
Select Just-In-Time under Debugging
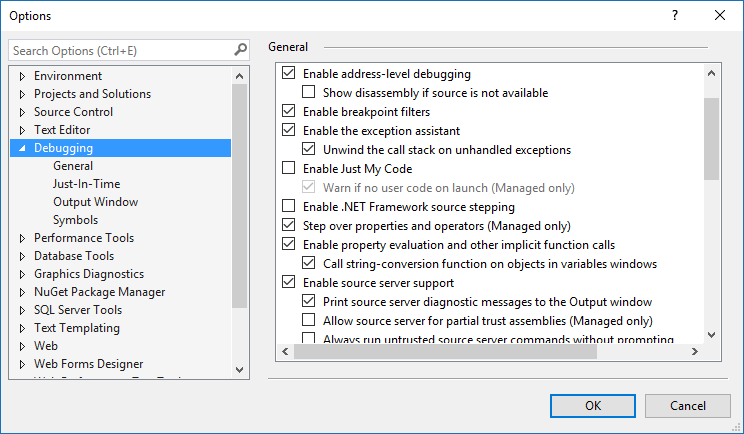pos(86,184)
